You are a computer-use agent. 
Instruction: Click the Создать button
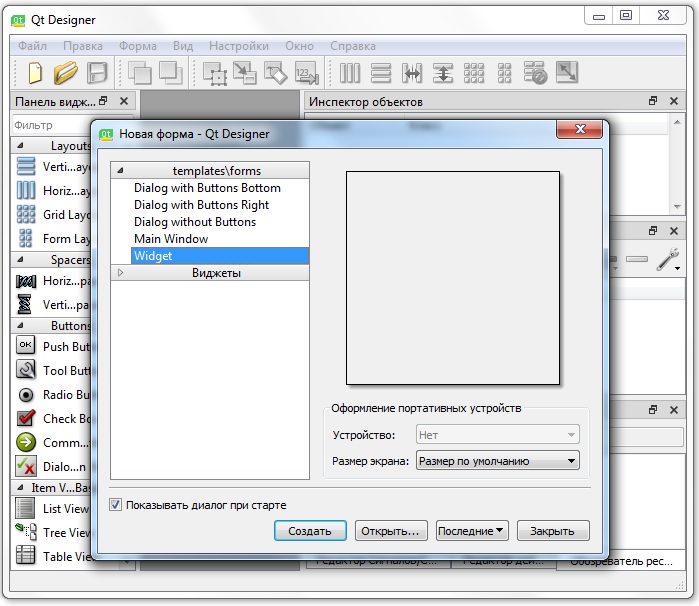[x=310, y=531]
